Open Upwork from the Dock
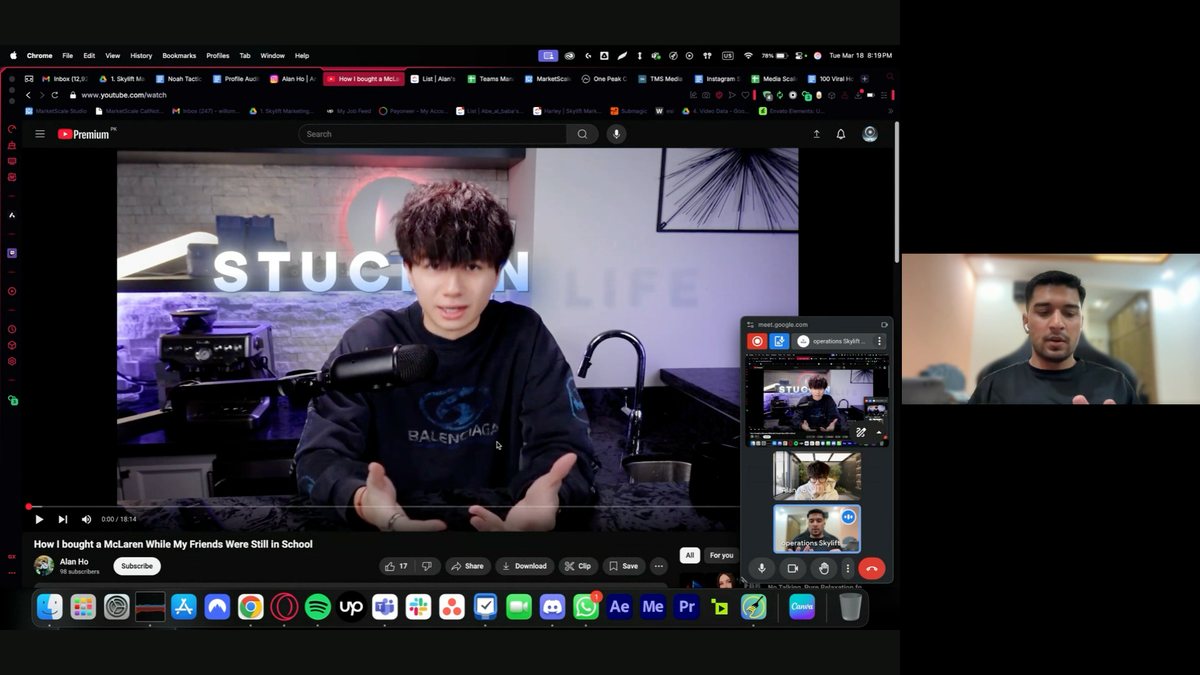1200x675 pixels. click(x=351, y=607)
